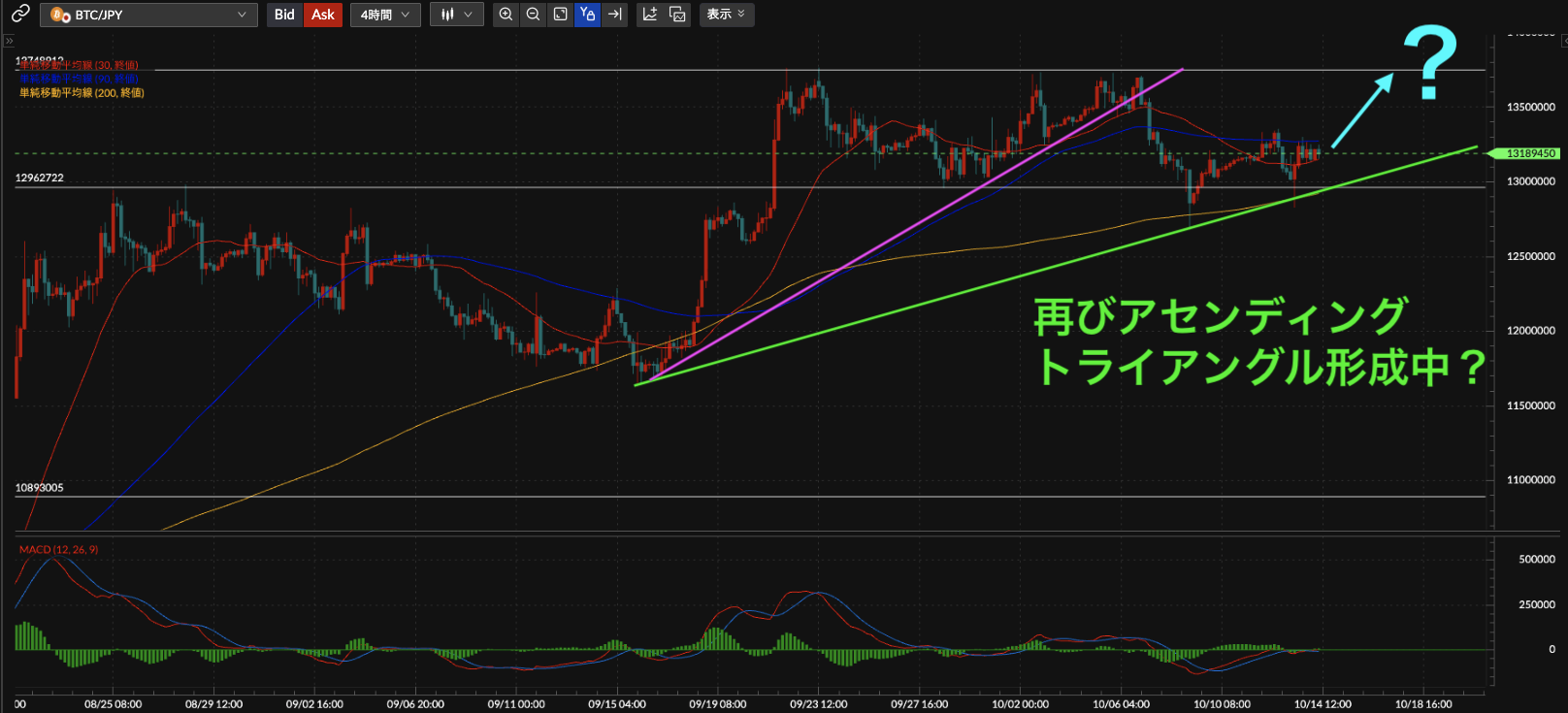
Task: Open the candlestick chart type dropdown
Action: click(456, 15)
